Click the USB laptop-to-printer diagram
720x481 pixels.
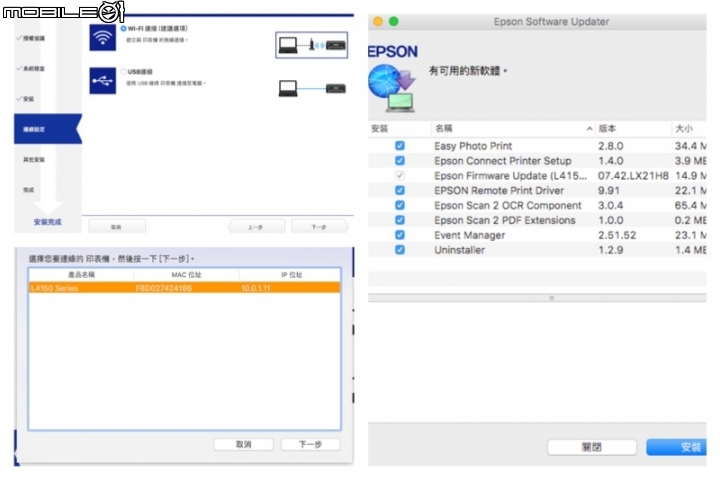pos(312,88)
